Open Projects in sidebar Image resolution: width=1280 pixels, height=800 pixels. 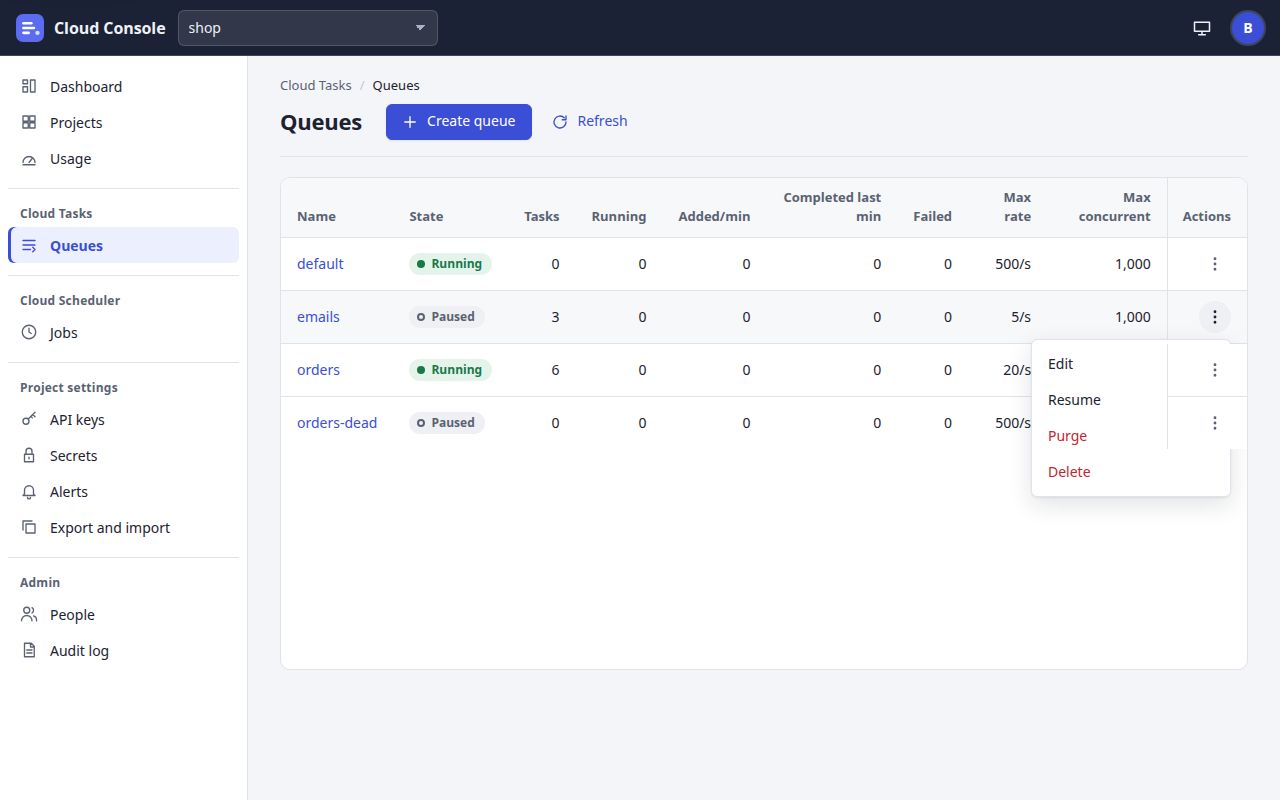click(x=123, y=123)
